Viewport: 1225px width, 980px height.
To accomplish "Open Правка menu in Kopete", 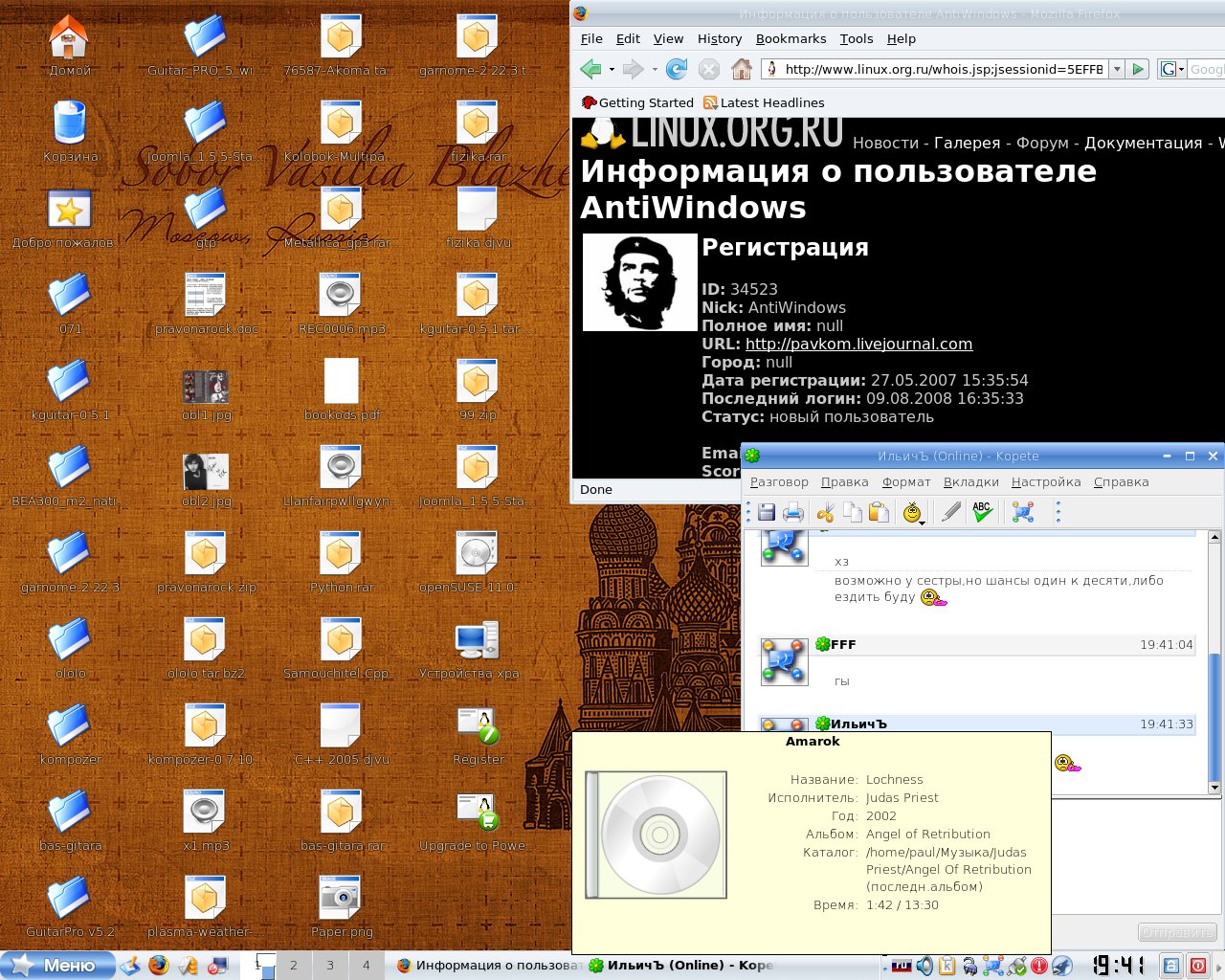I will coord(844,482).
